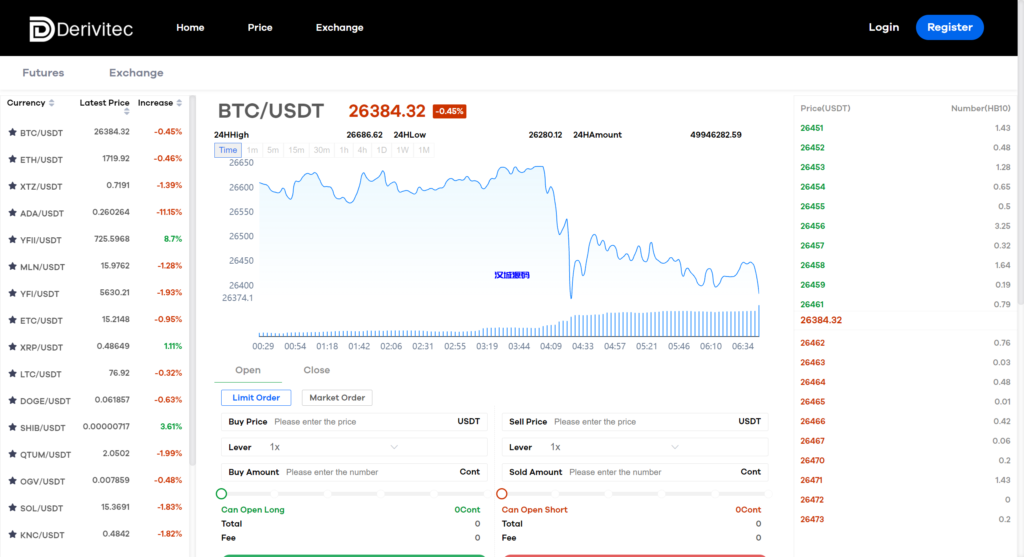Select the Limit Order option

click(255, 398)
